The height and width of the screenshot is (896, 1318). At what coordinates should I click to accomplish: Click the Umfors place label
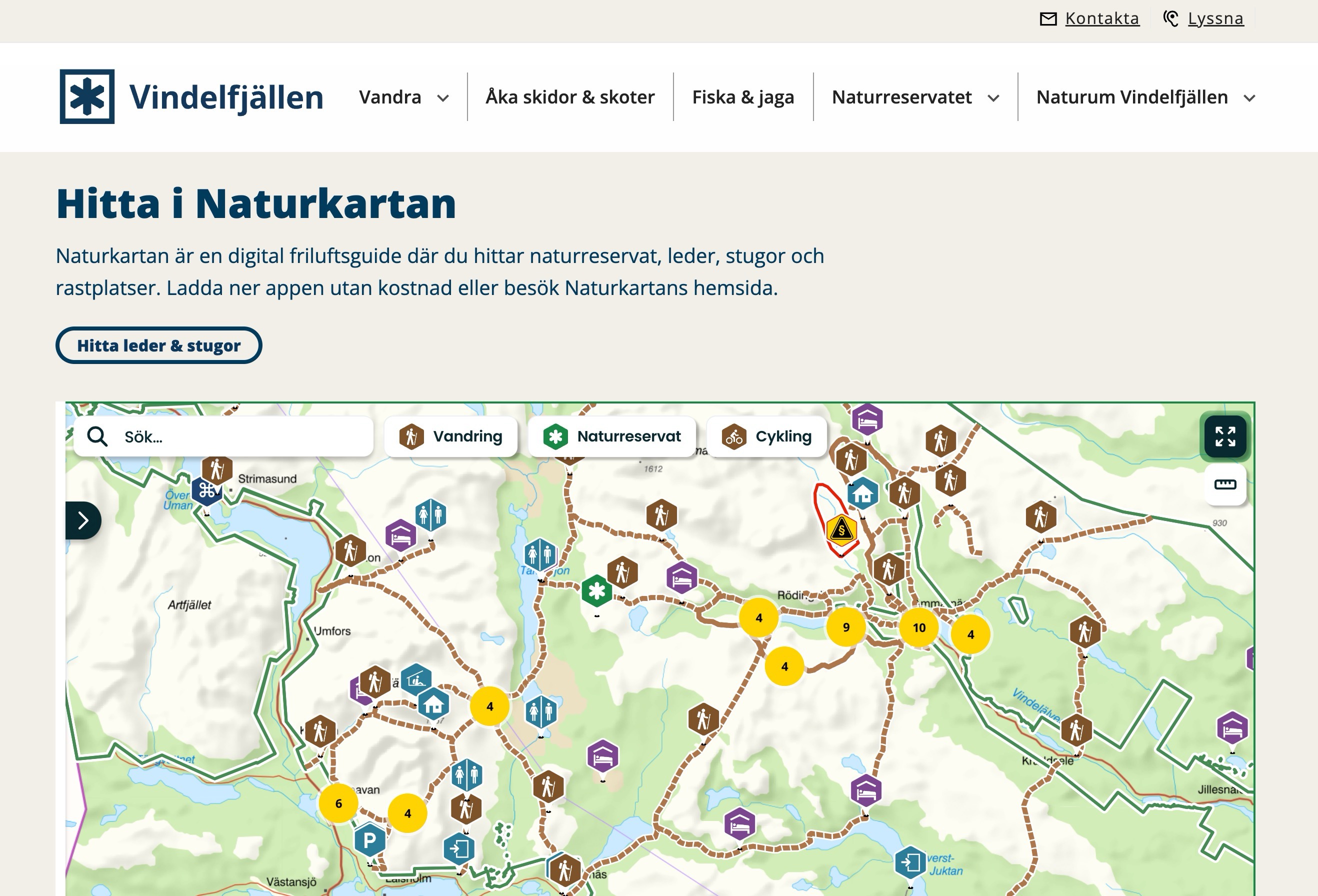[332, 631]
